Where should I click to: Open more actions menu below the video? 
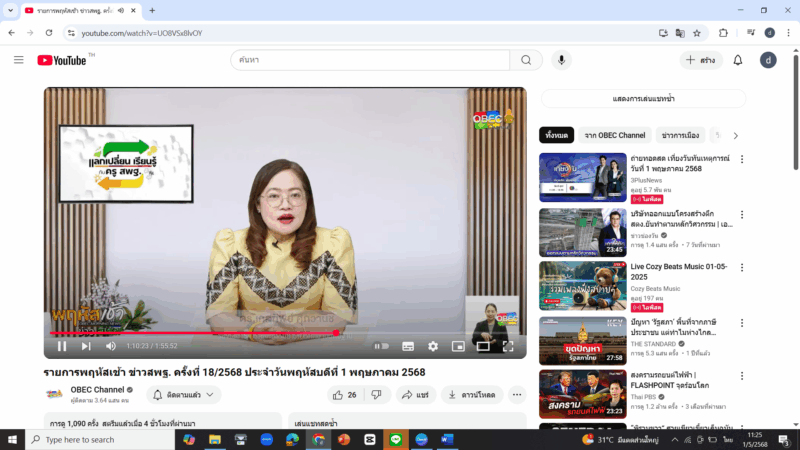[x=517, y=395]
